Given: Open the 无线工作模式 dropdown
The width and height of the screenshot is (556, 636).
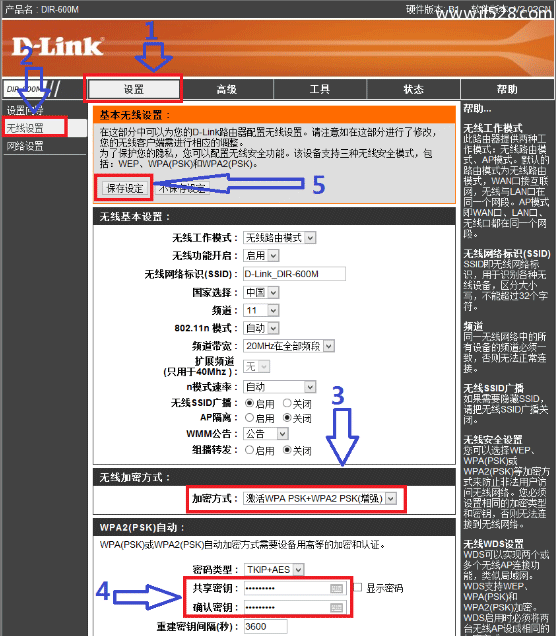Looking at the screenshot, I should 279,238.
